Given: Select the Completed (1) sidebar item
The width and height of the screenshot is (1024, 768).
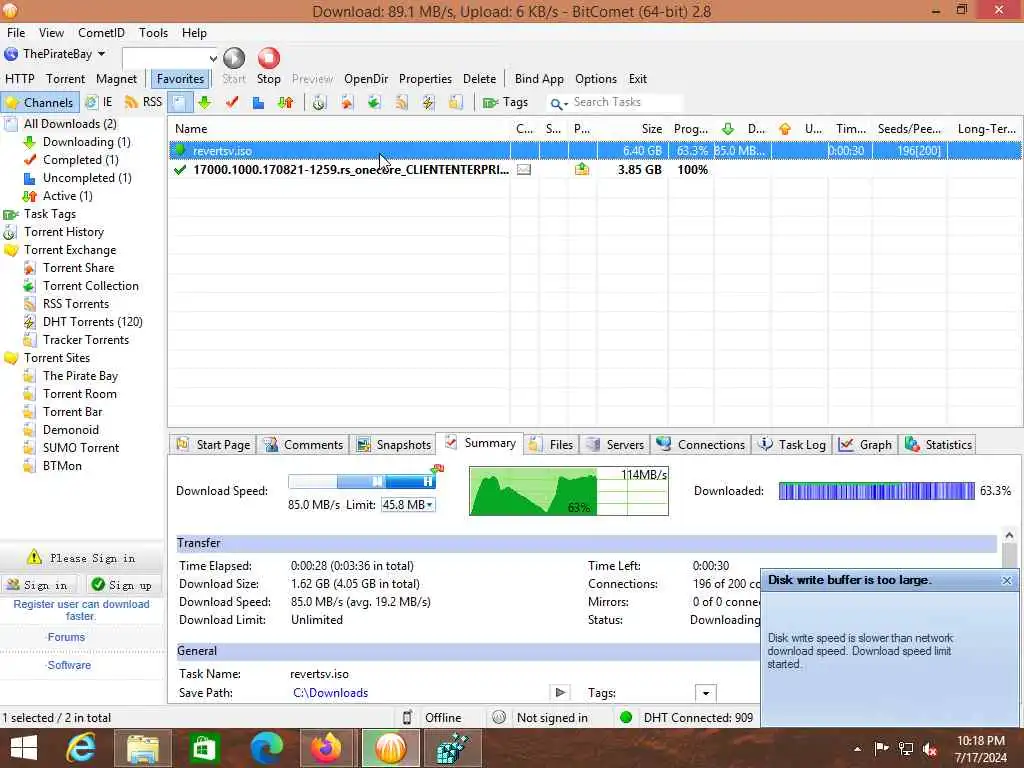Looking at the screenshot, I should pyautogui.click(x=80, y=160).
